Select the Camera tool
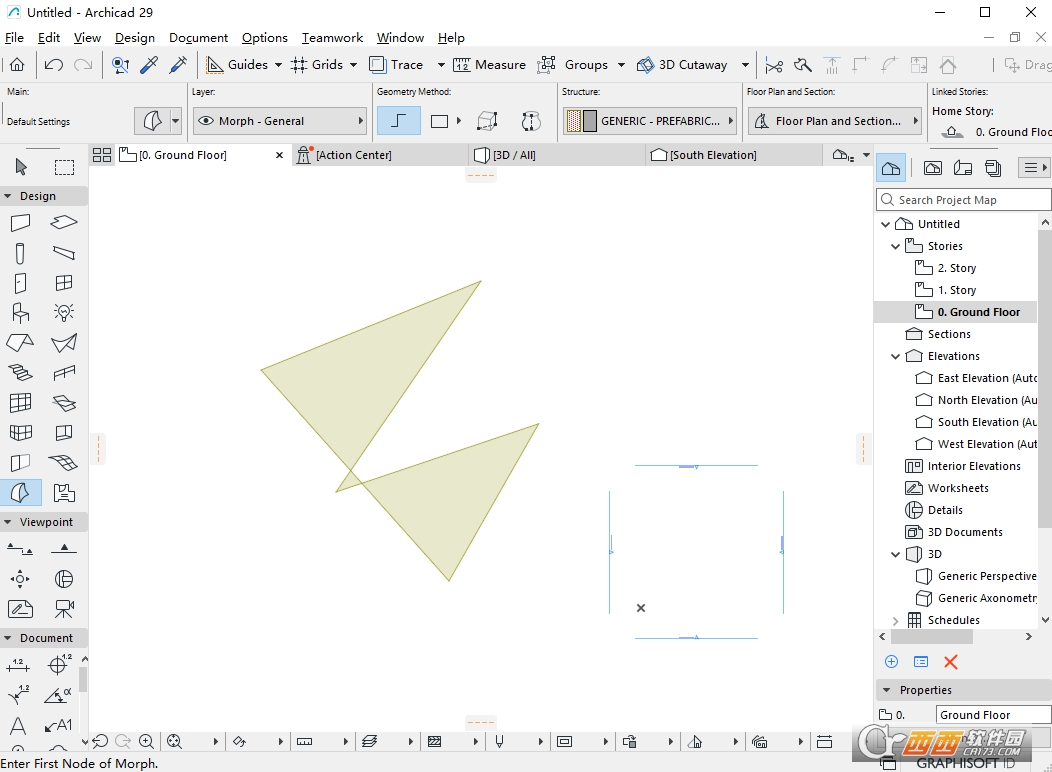The image size is (1052, 772). (64, 609)
